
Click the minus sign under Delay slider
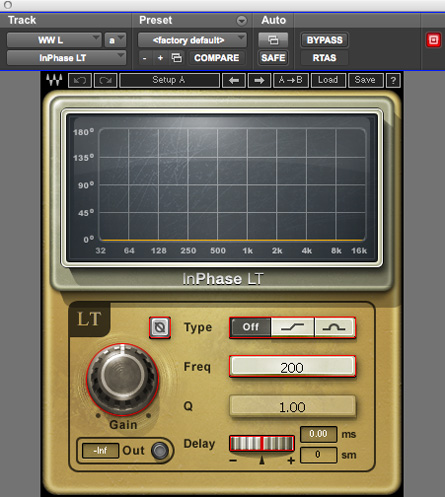pyautogui.click(x=233, y=461)
